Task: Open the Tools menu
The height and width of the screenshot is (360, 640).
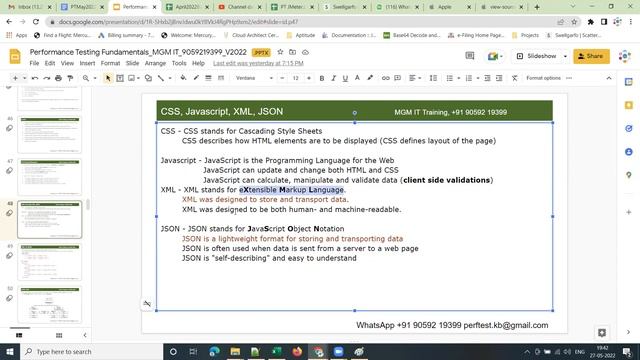Action: 179,63
